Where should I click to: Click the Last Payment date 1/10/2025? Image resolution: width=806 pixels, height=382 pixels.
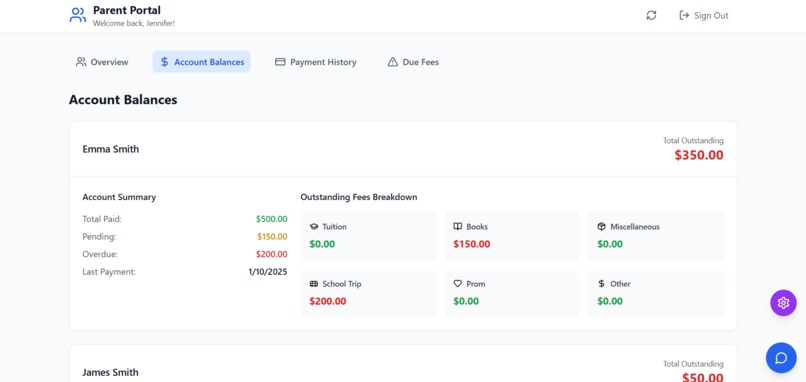coord(268,271)
